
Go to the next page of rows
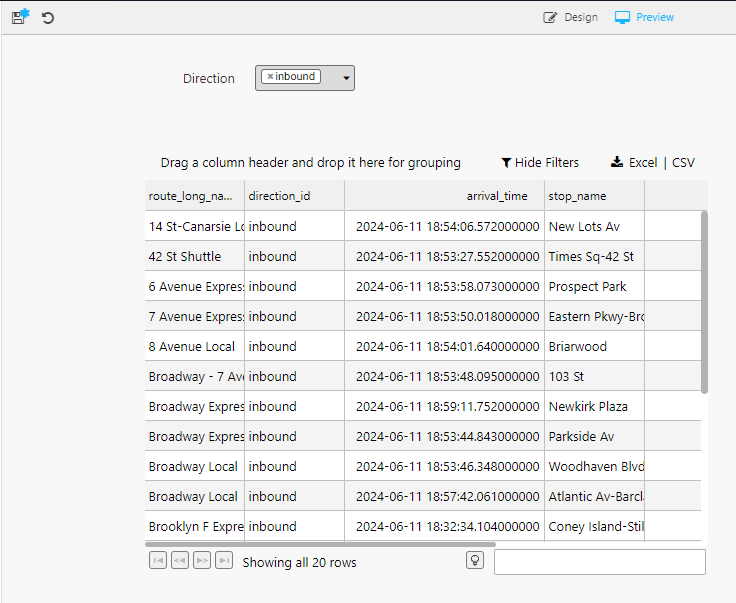[202, 561]
